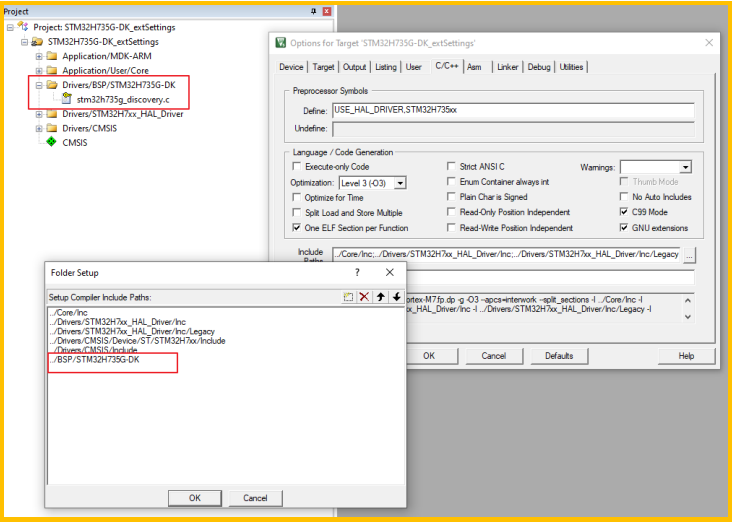Click the Drivers/CMSIS folder icon
732x523 pixels.
pyautogui.click(x=51, y=128)
